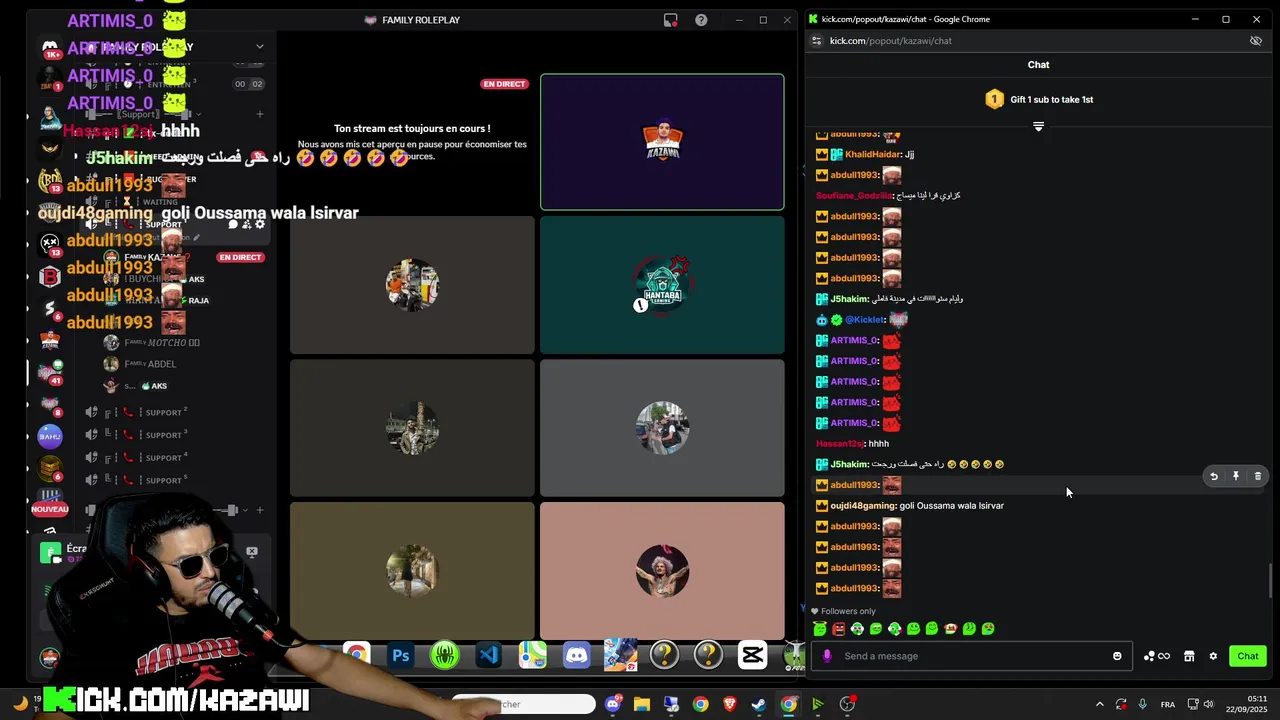Open CapCut from the dock
This screenshot has width=1280, height=720.
[753, 656]
